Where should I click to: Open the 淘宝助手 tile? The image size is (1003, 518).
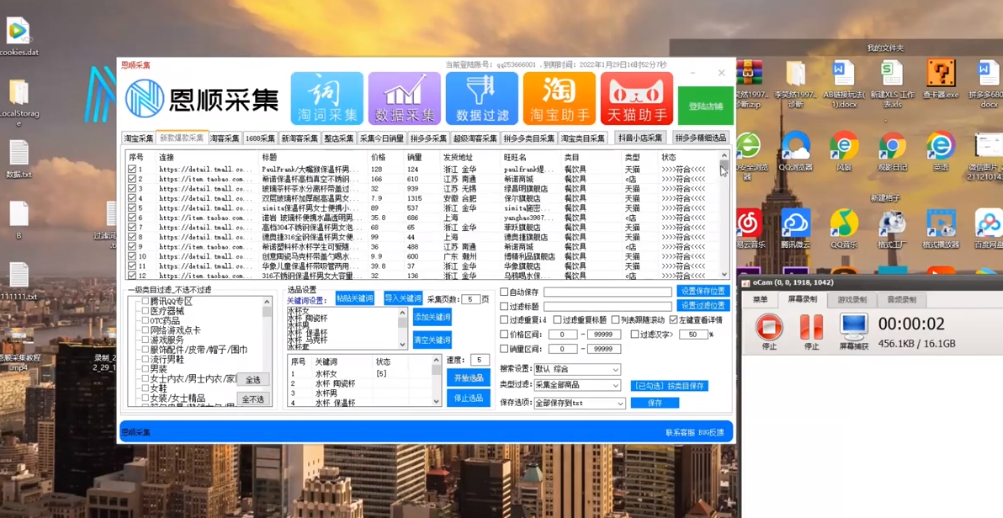point(559,98)
